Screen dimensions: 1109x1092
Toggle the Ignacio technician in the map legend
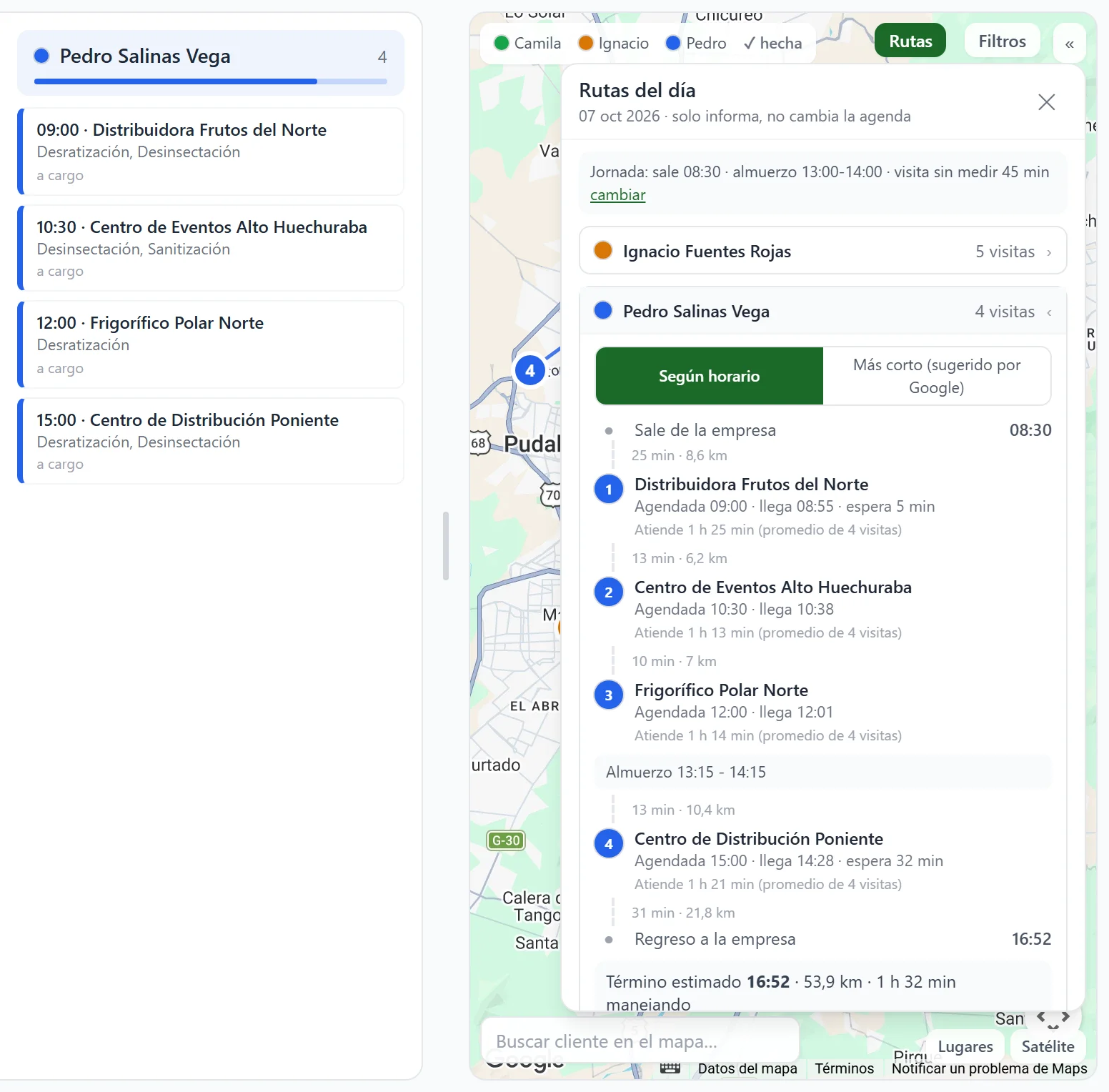(x=614, y=44)
